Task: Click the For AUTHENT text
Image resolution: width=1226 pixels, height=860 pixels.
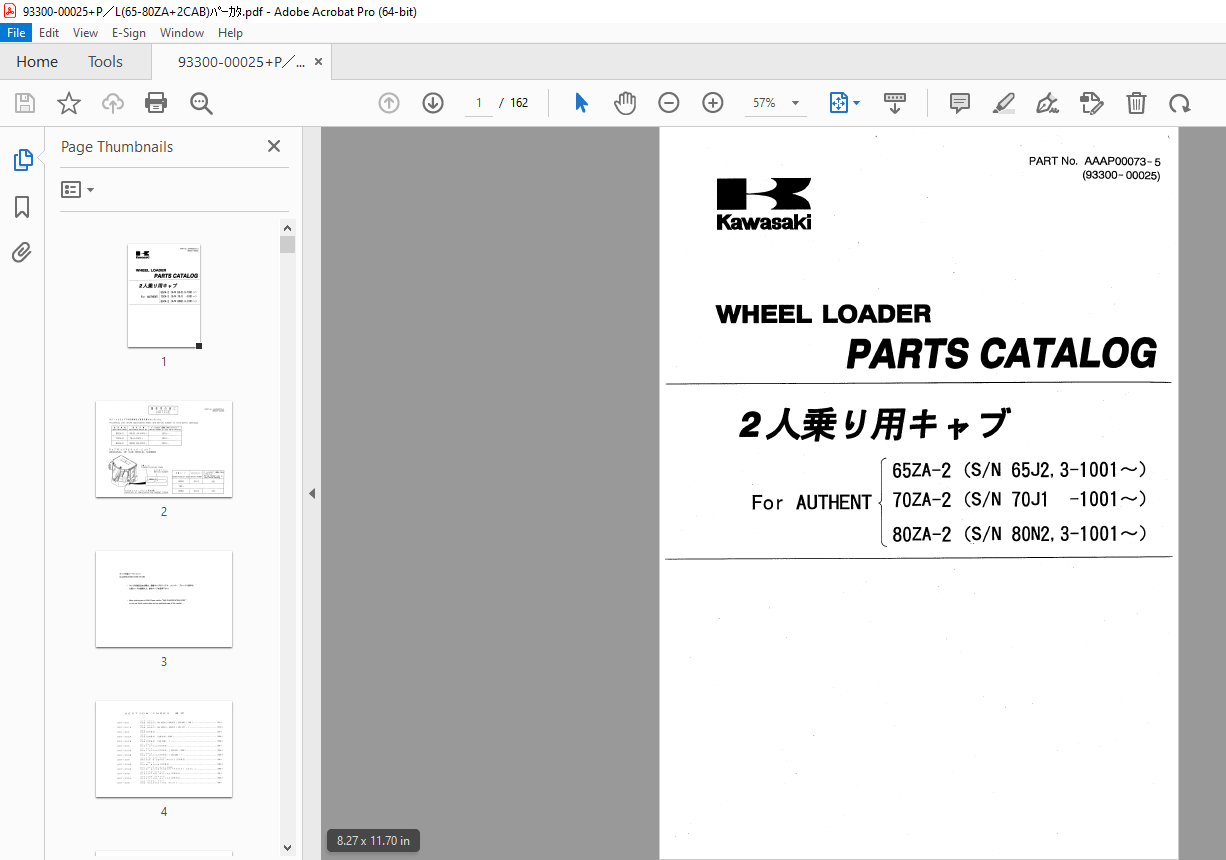Action: point(811,502)
